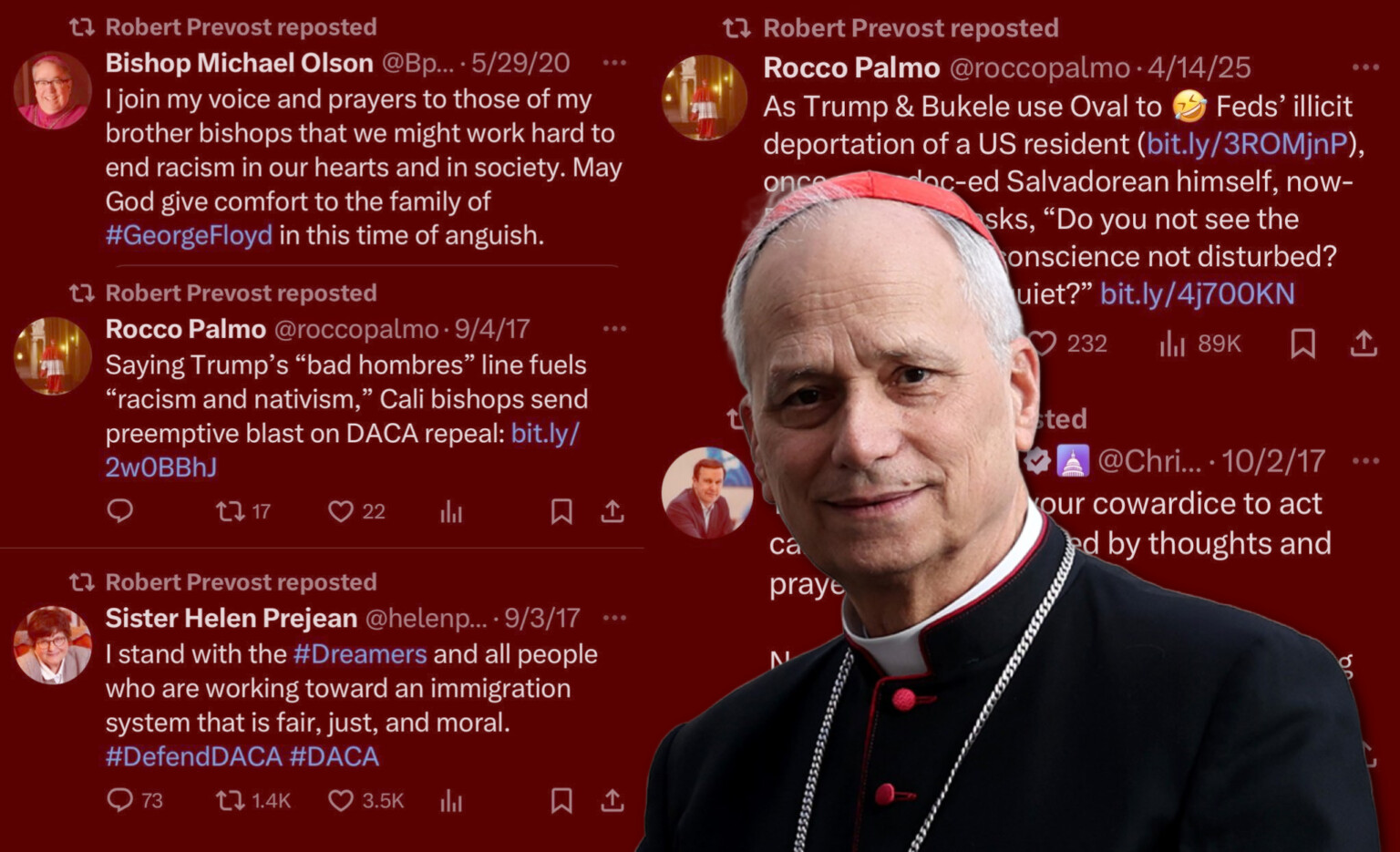Open the #GeorgeFloyd hashtag
1400x852 pixels.
189,235
